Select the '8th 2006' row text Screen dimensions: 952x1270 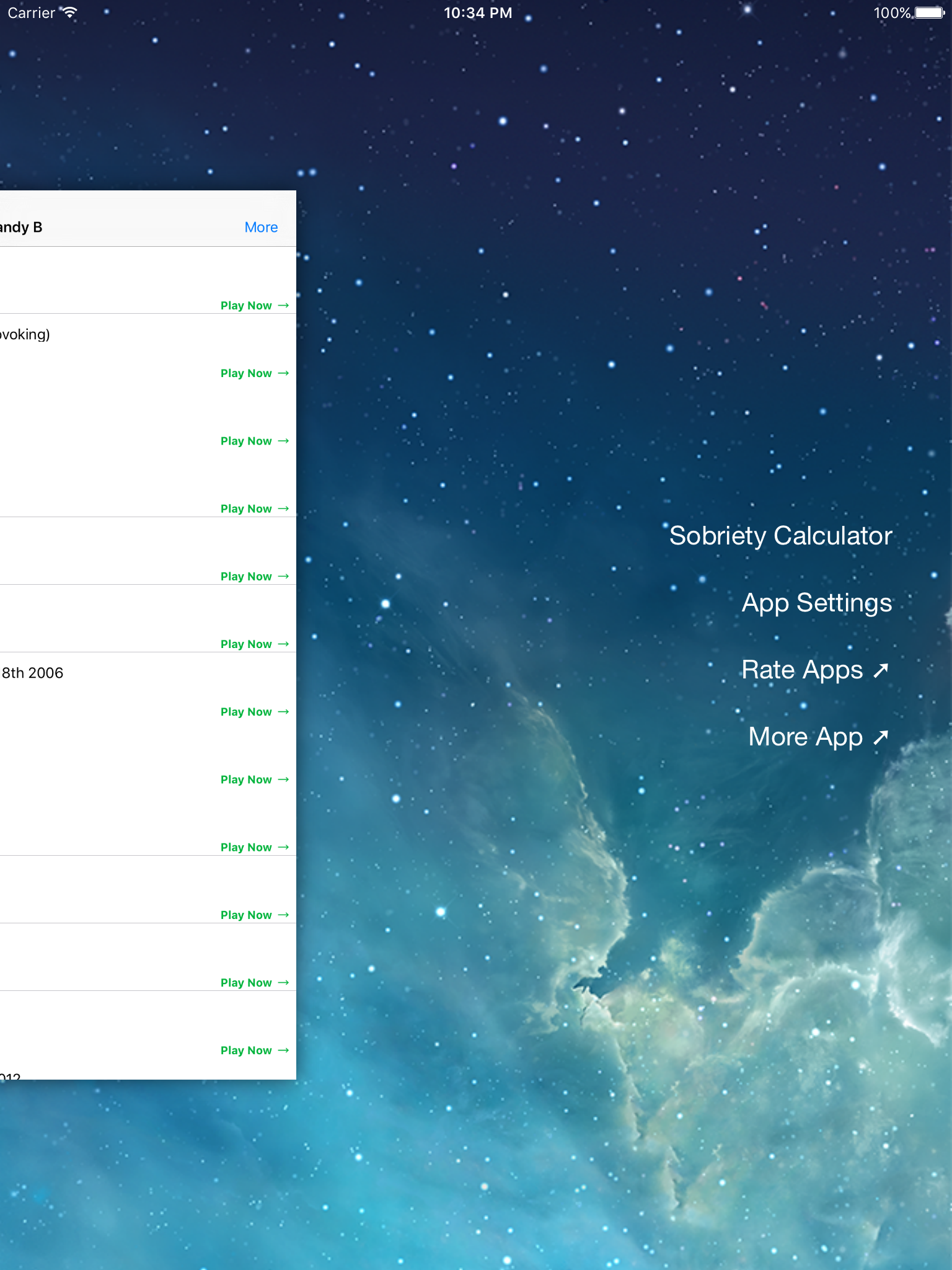[x=32, y=673]
